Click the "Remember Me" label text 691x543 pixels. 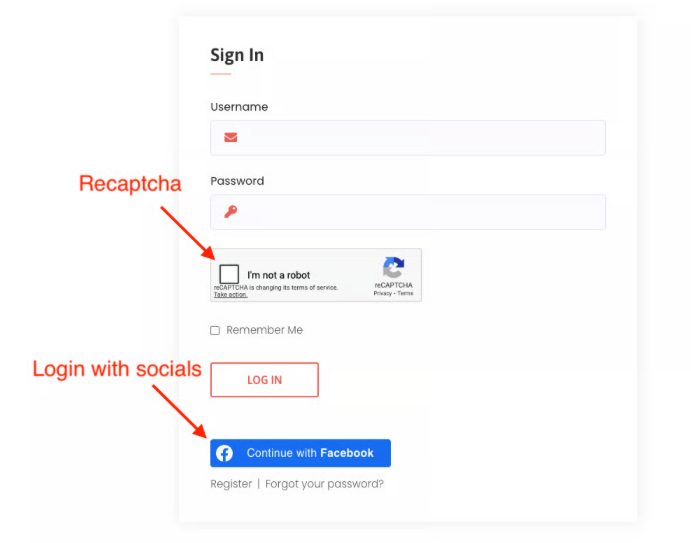coord(264,330)
